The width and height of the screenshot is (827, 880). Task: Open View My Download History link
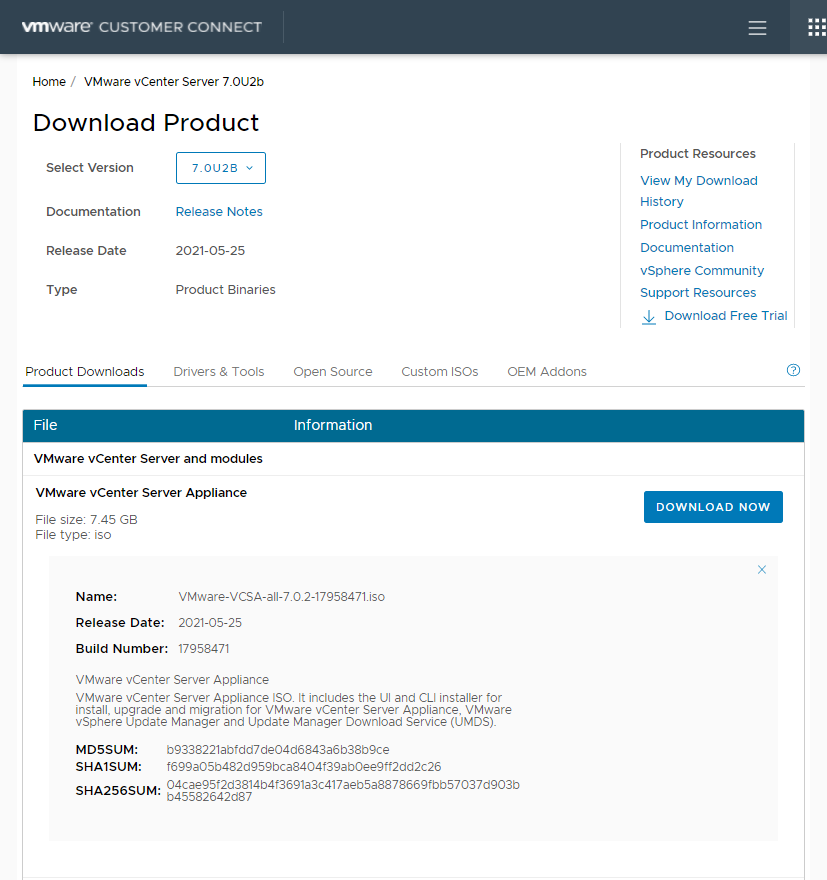pos(699,191)
